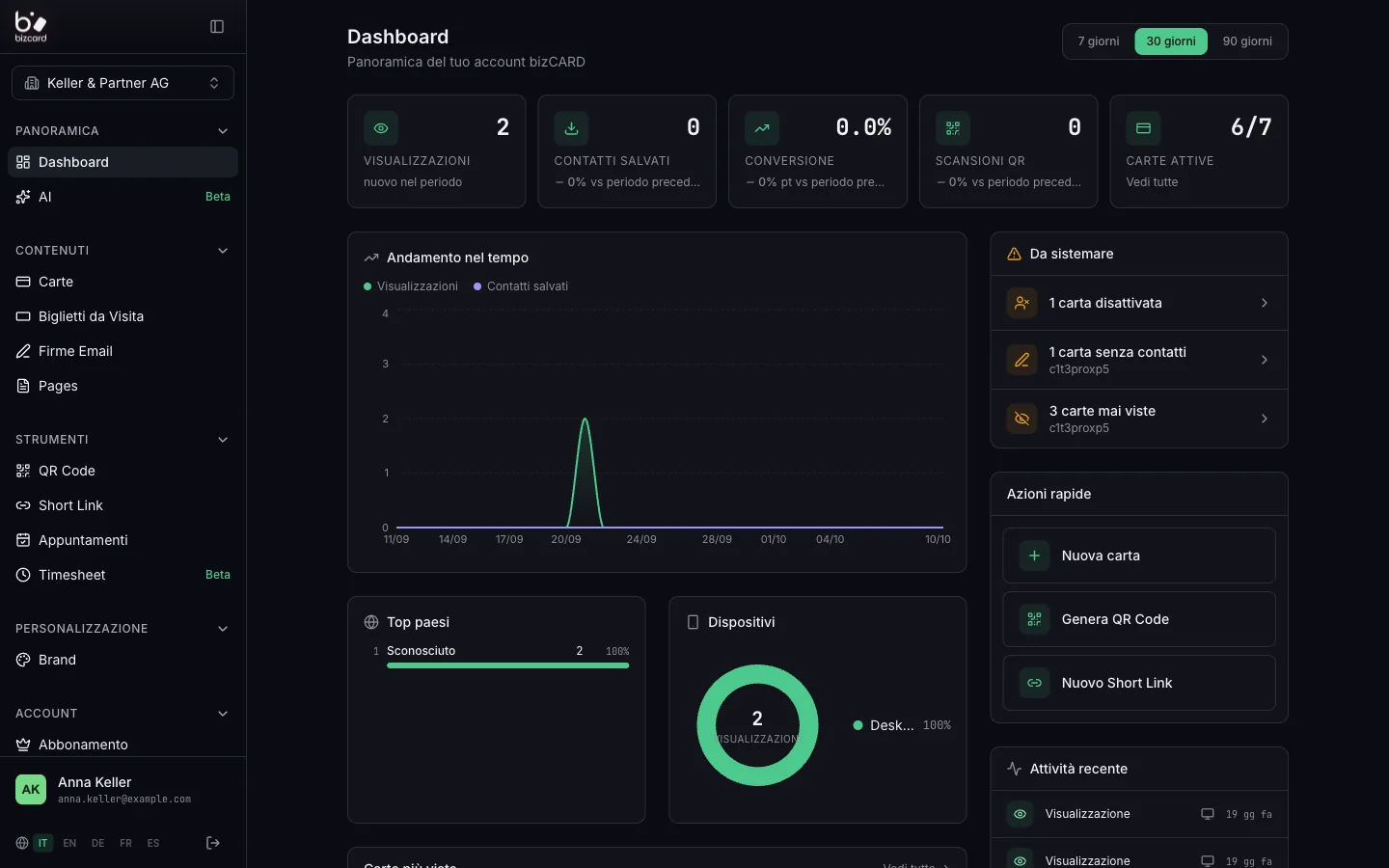Viewport: 1389px width, 868px height.
Task: Click Vedi tutte under Carte Attive
Action: point(1152,182)
